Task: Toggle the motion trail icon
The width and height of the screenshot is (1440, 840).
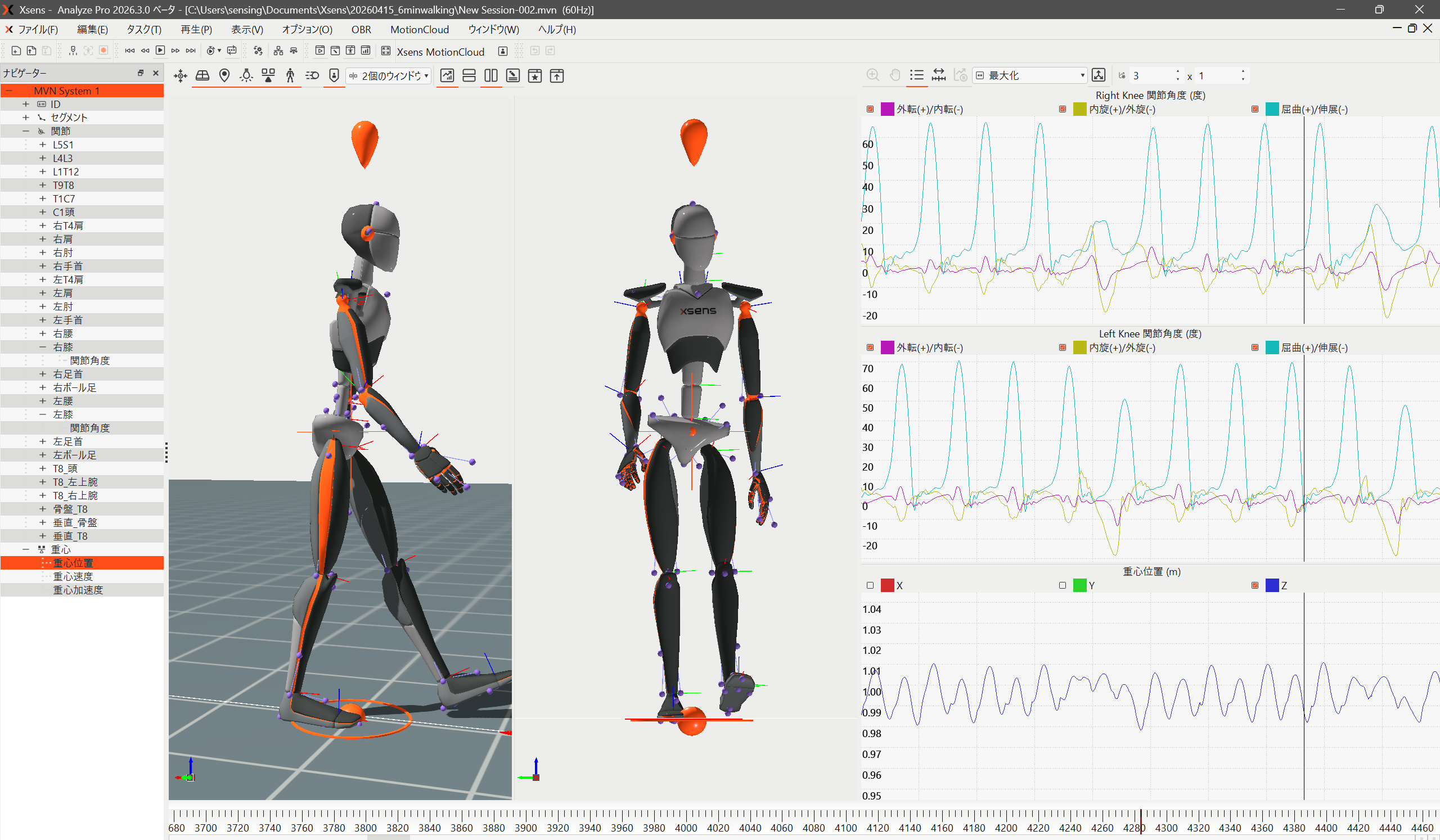Action: click(312, 76)
